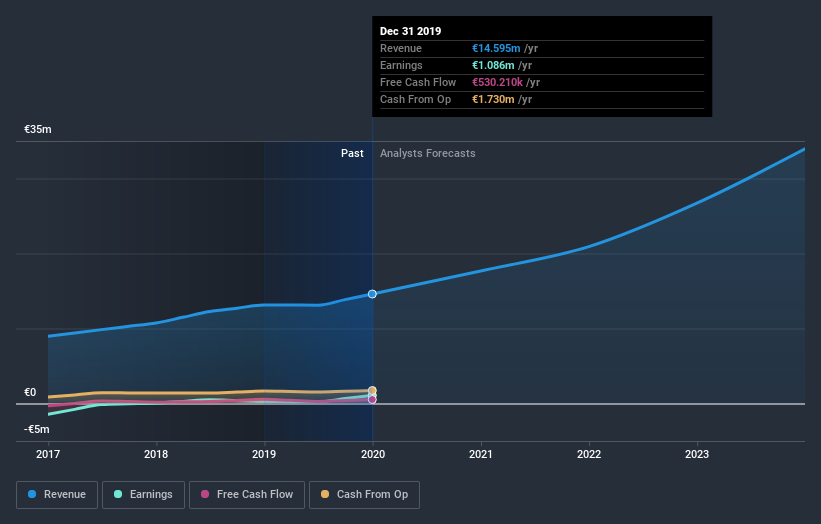Select the 2020 x-axis label
This screenshot has height=524, width=821.
(x=373, y=454)
